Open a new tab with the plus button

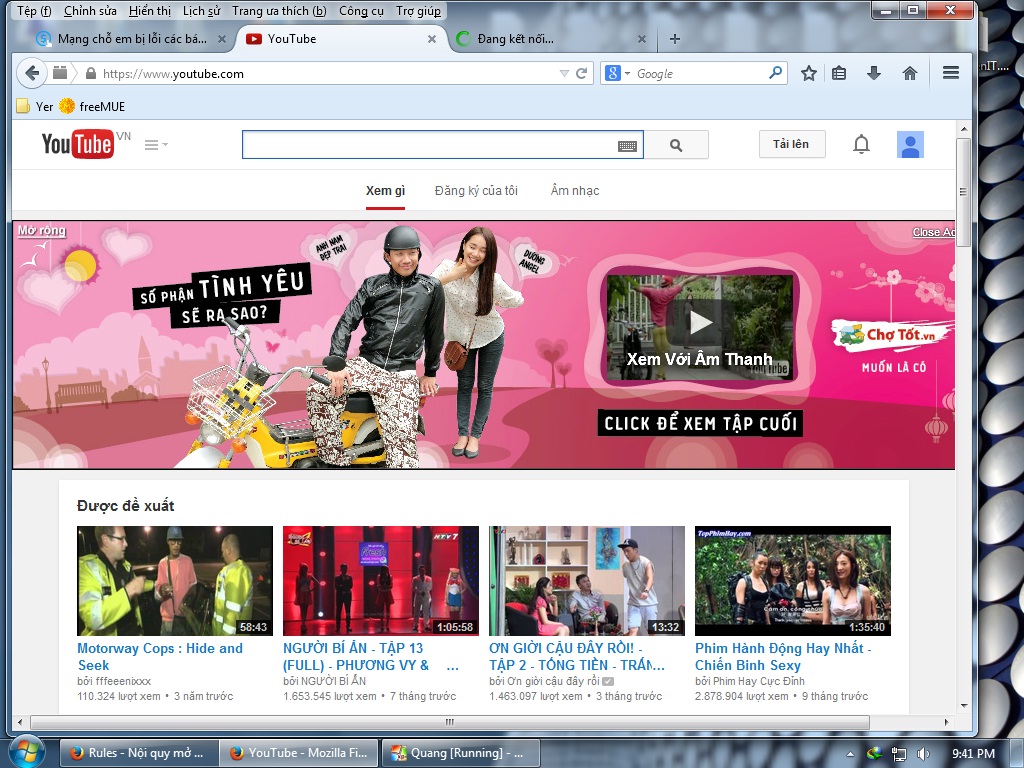click(x=675, y=39)
